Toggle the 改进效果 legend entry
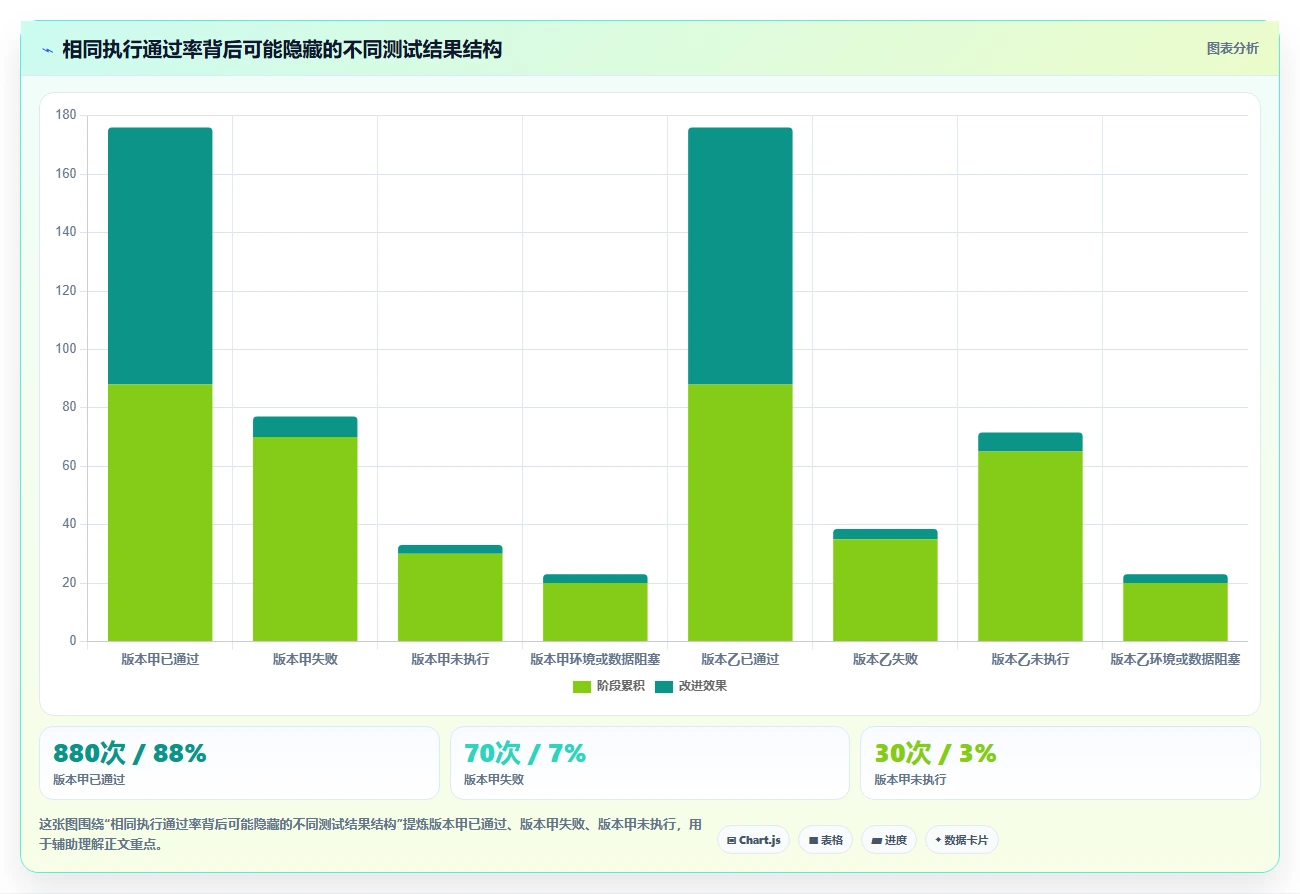The height and width of the screenshot is (894, 1300). [x=690, y=686]
